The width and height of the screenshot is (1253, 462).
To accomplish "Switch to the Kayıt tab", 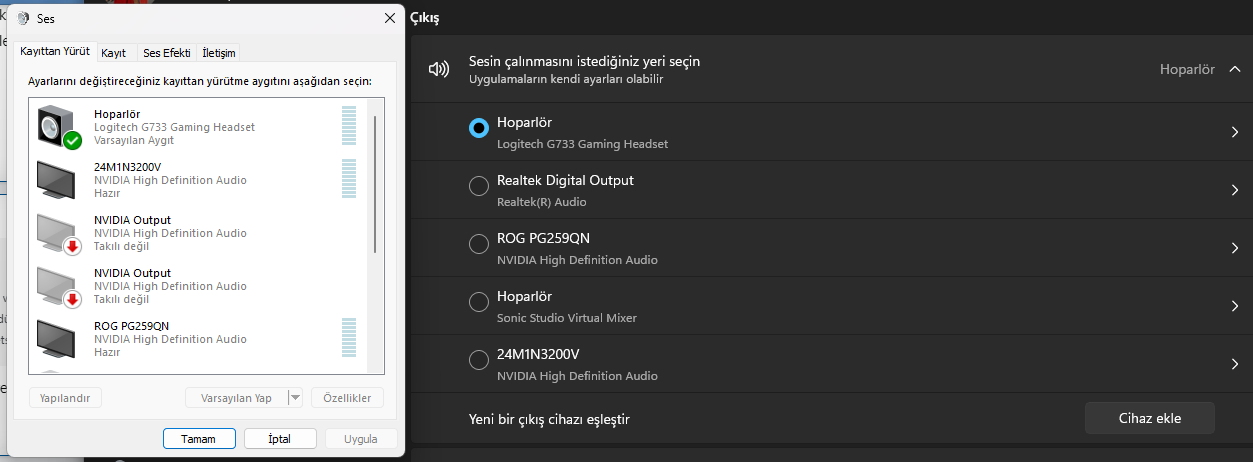I will tap(114, 53).
